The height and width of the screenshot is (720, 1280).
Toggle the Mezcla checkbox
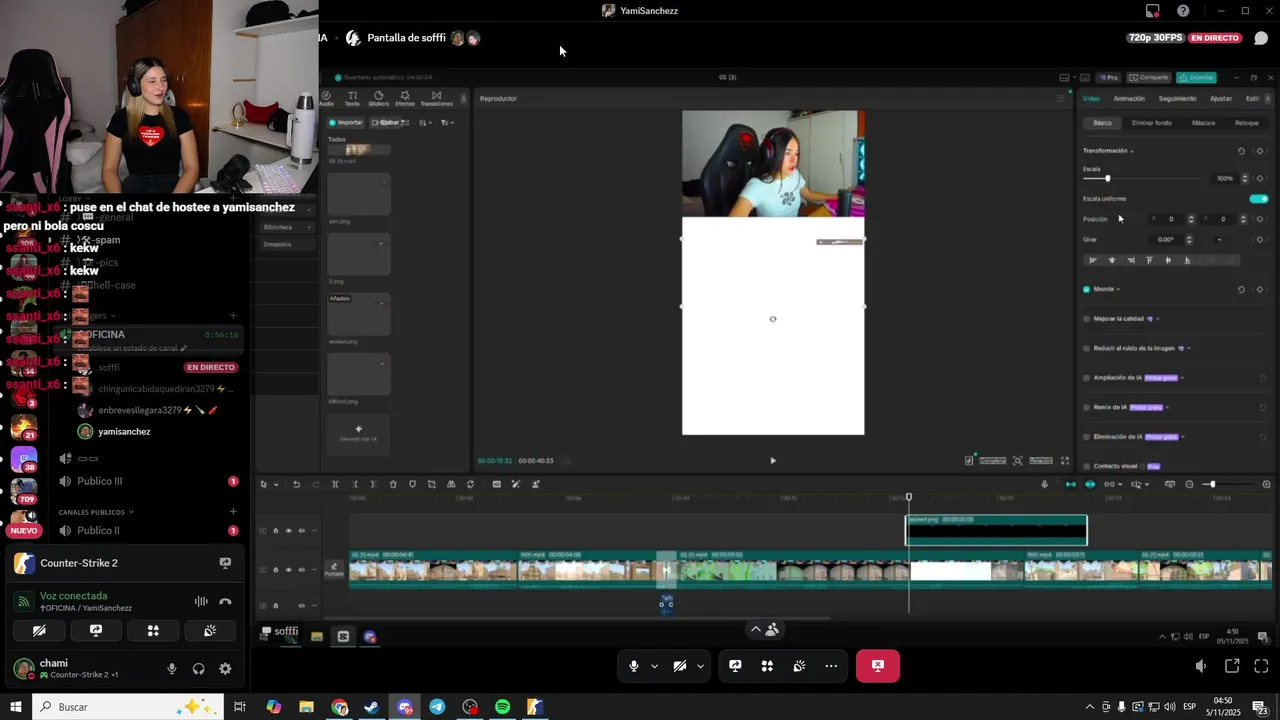pyautogui.click(x=1087, y=289)
